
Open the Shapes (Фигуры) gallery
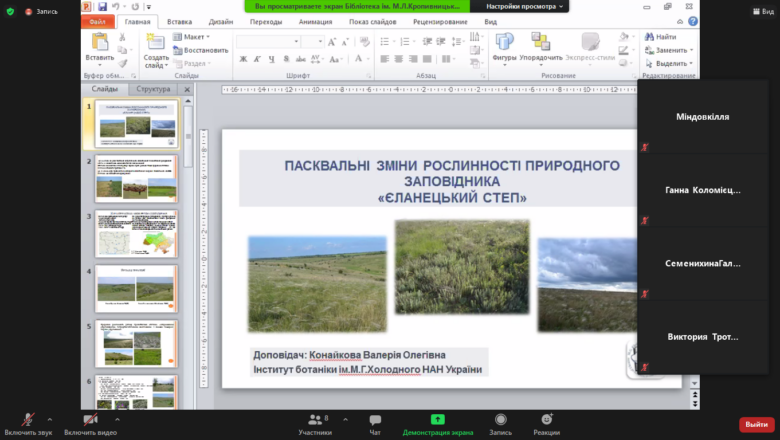pos(504,42)
